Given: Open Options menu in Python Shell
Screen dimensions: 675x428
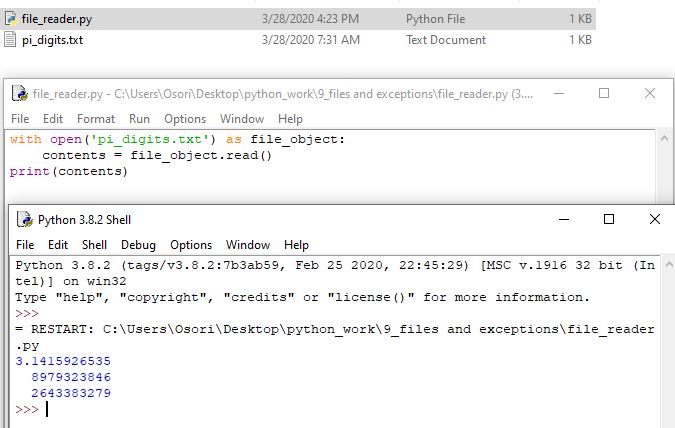Looking at the screenshot, I should [191, 245].
